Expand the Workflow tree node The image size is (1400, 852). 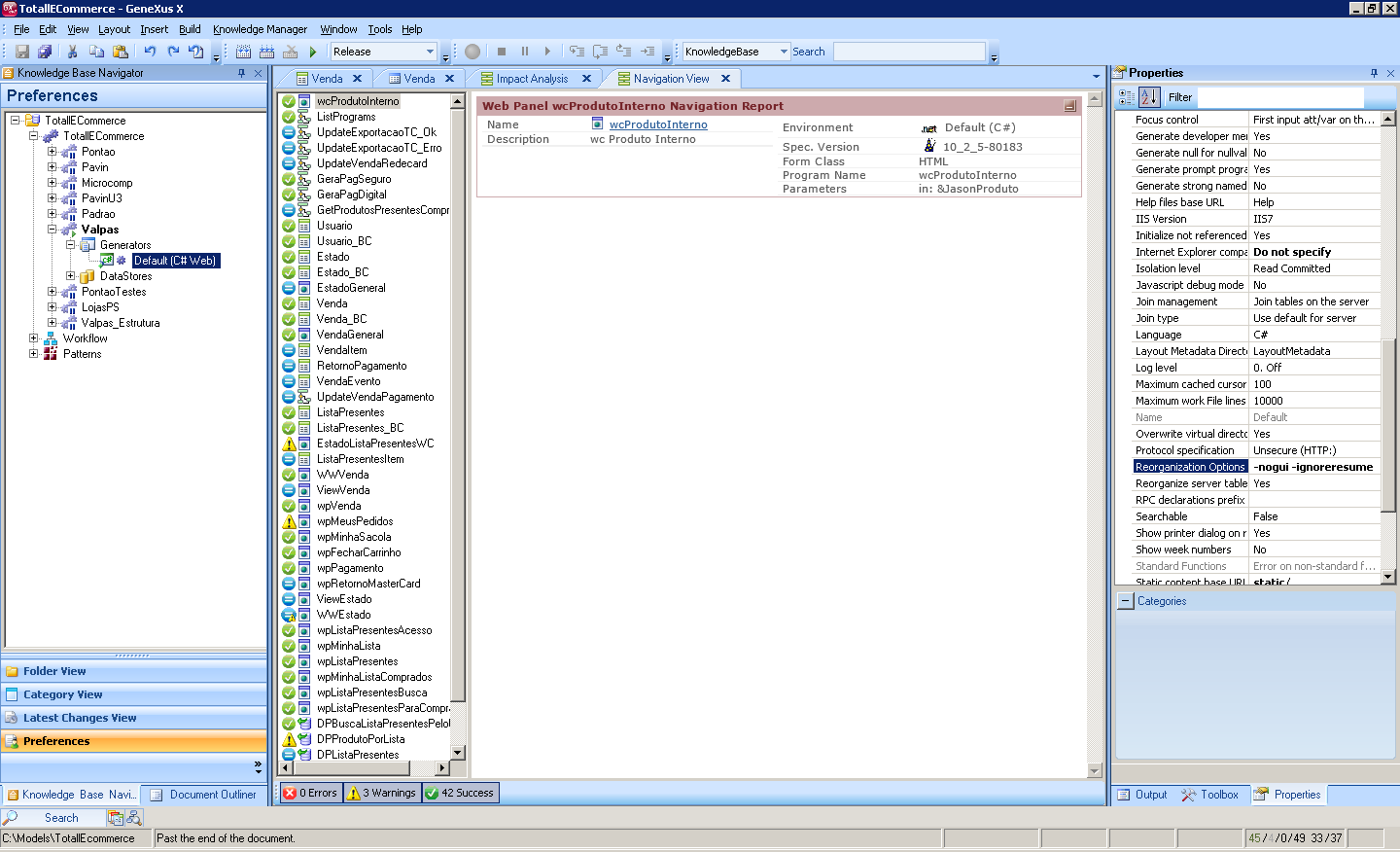point(33,338)
